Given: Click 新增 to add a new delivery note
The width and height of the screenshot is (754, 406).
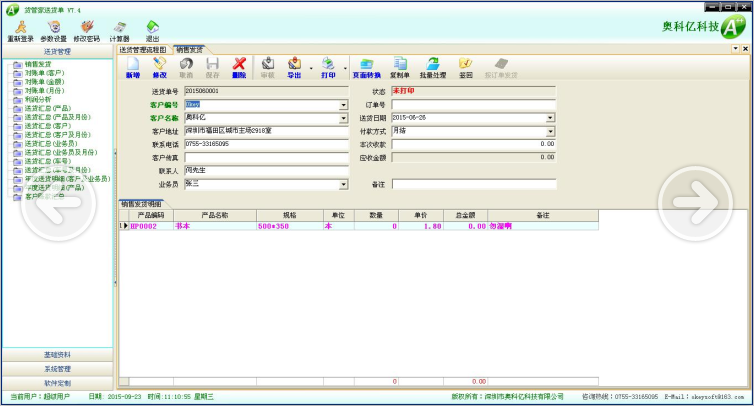Looking at the screenshot, I should tap(133, 68).
